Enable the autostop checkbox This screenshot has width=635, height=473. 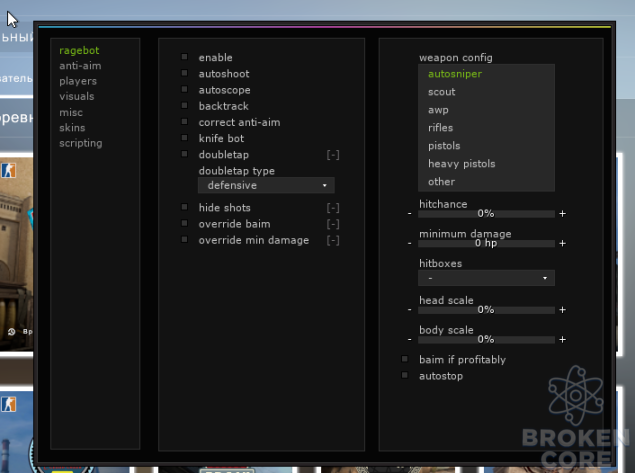click(405, 375)
